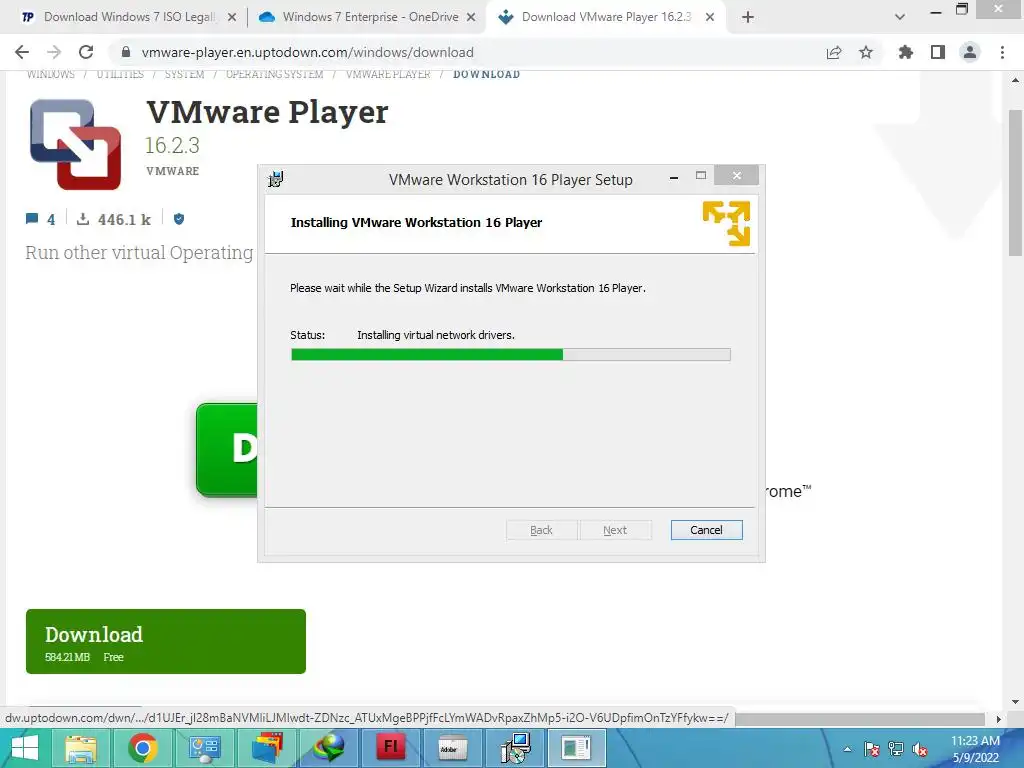
Task: Reload the current page
Action: click(86, 52)
